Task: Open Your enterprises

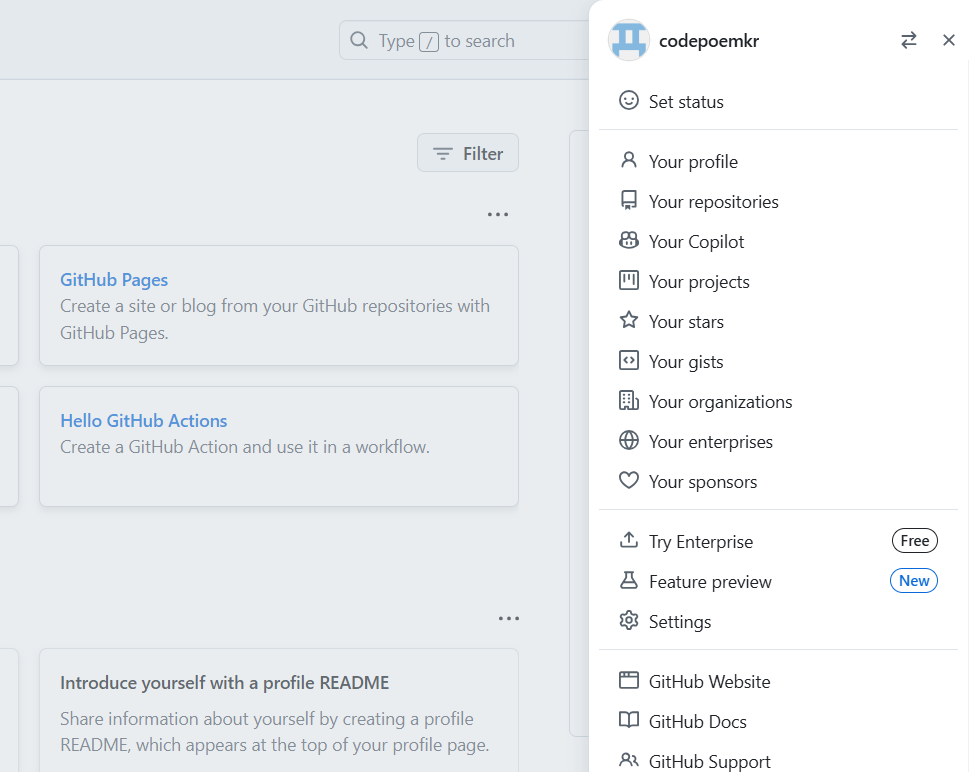Action: (778, 442)
